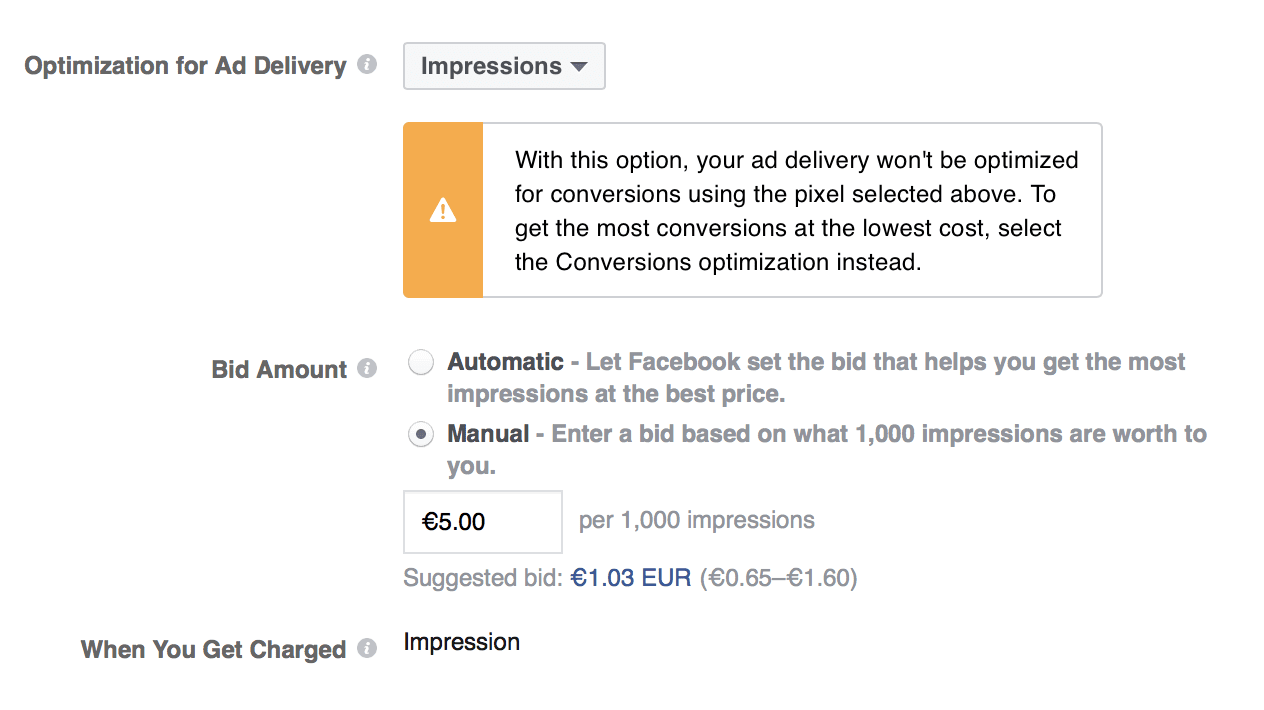Open the Impressions optimization dropdown
Image resolution: width=1264 pixels, height=710 pixels.
[504, 66]
